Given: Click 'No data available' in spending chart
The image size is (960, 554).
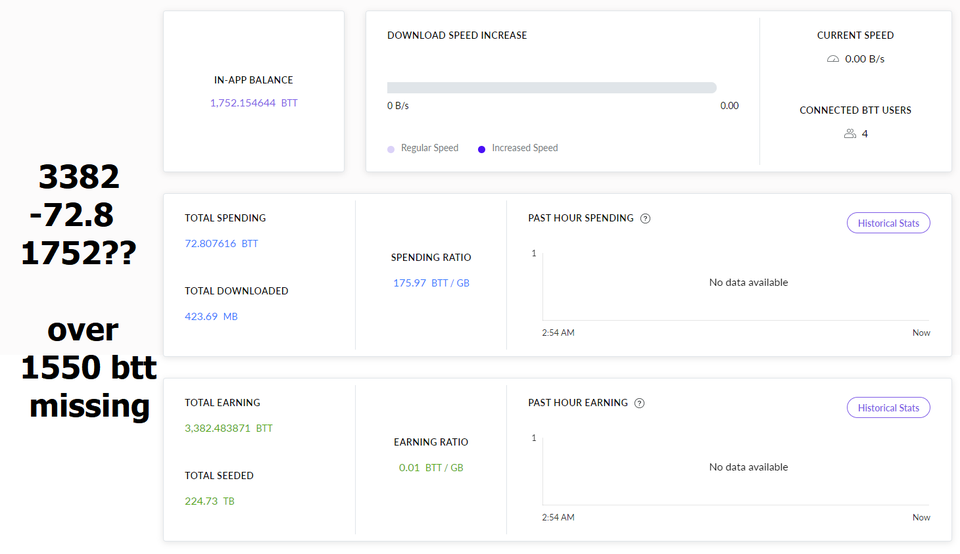Looking at the screenshot, I should (748, 282).
